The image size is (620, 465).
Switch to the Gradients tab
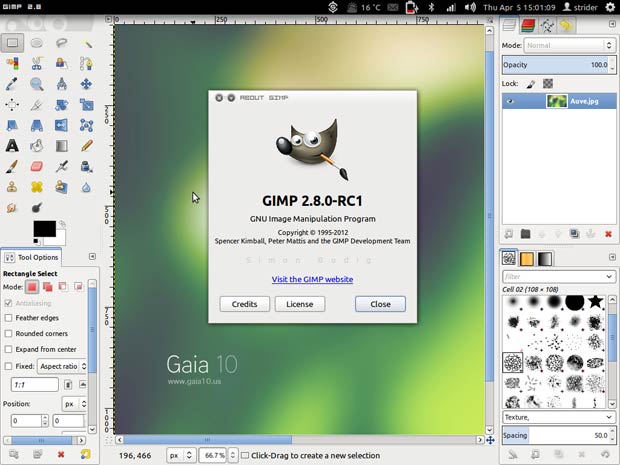click(x=545, y=259)
